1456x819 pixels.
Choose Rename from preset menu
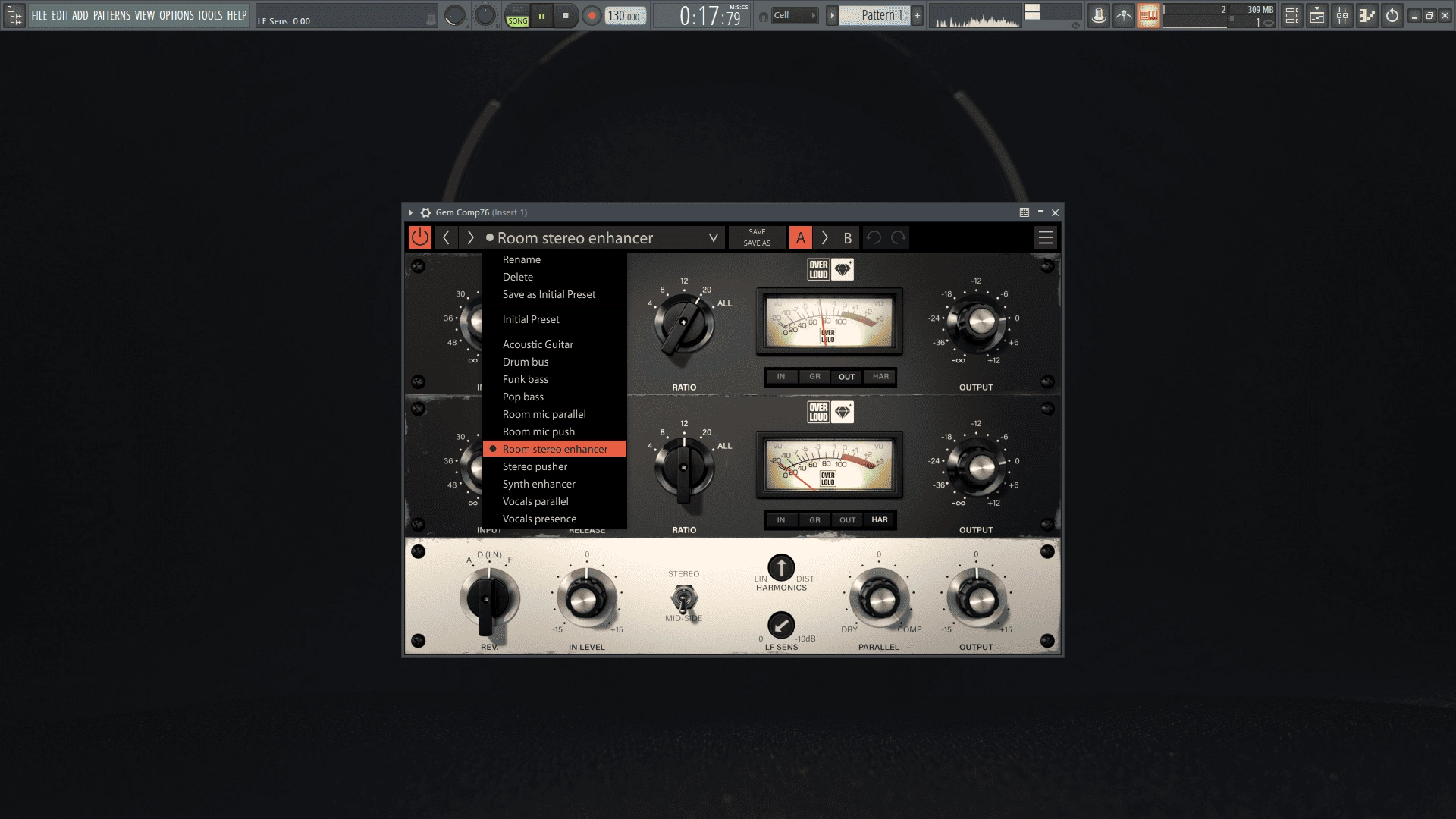(x=554, y=259)
